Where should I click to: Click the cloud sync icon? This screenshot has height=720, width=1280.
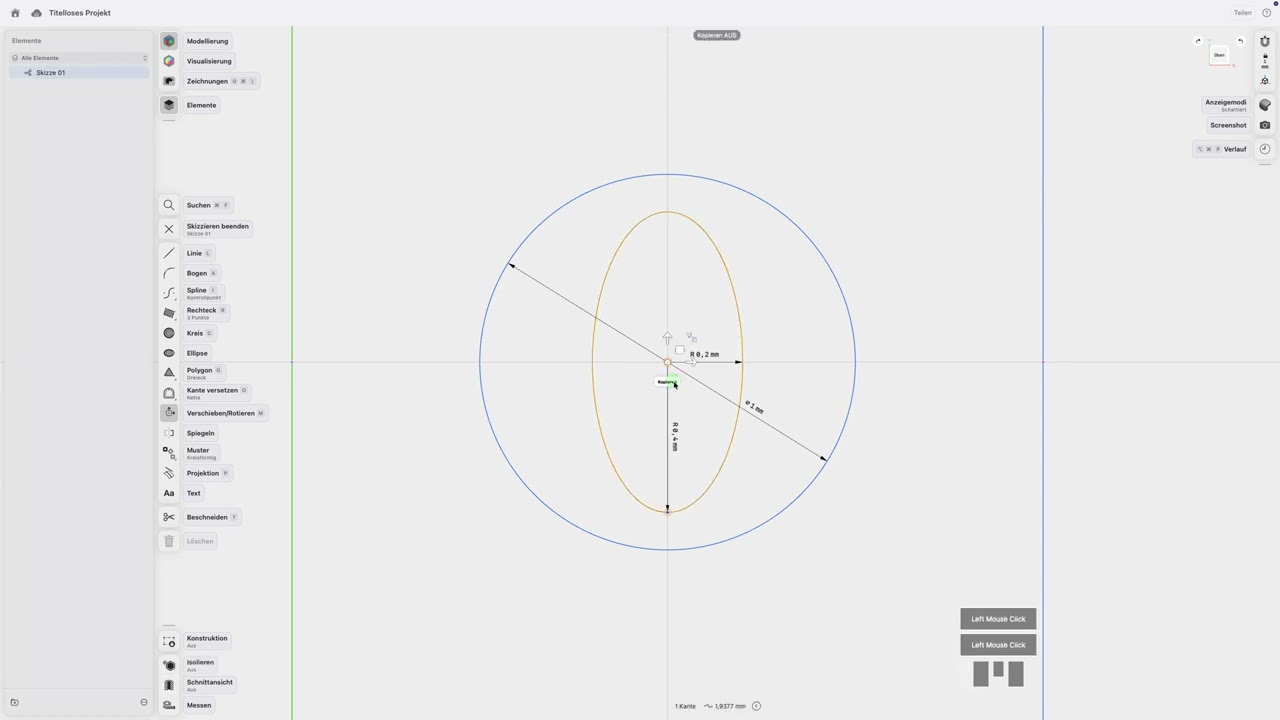[36, 13]
